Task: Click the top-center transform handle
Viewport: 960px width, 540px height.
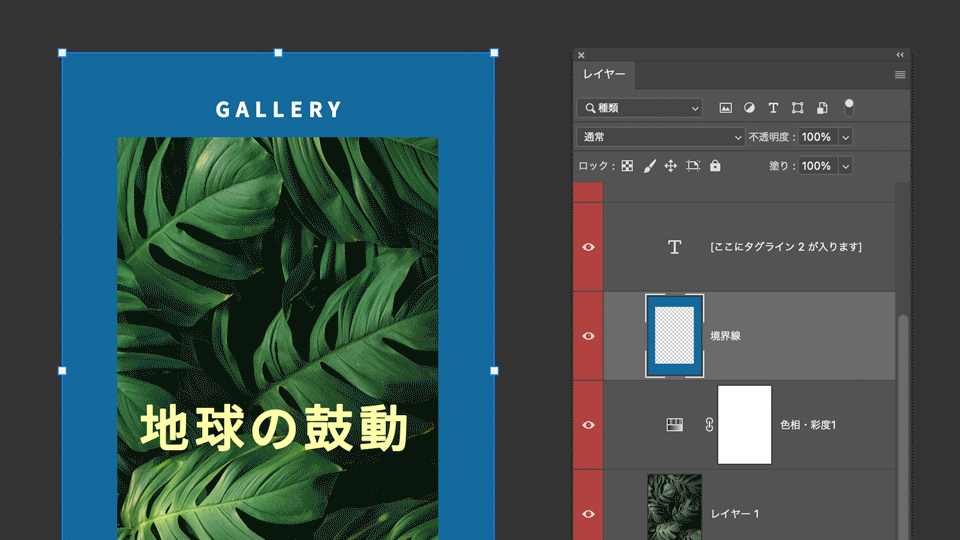Action: [278, 53]
